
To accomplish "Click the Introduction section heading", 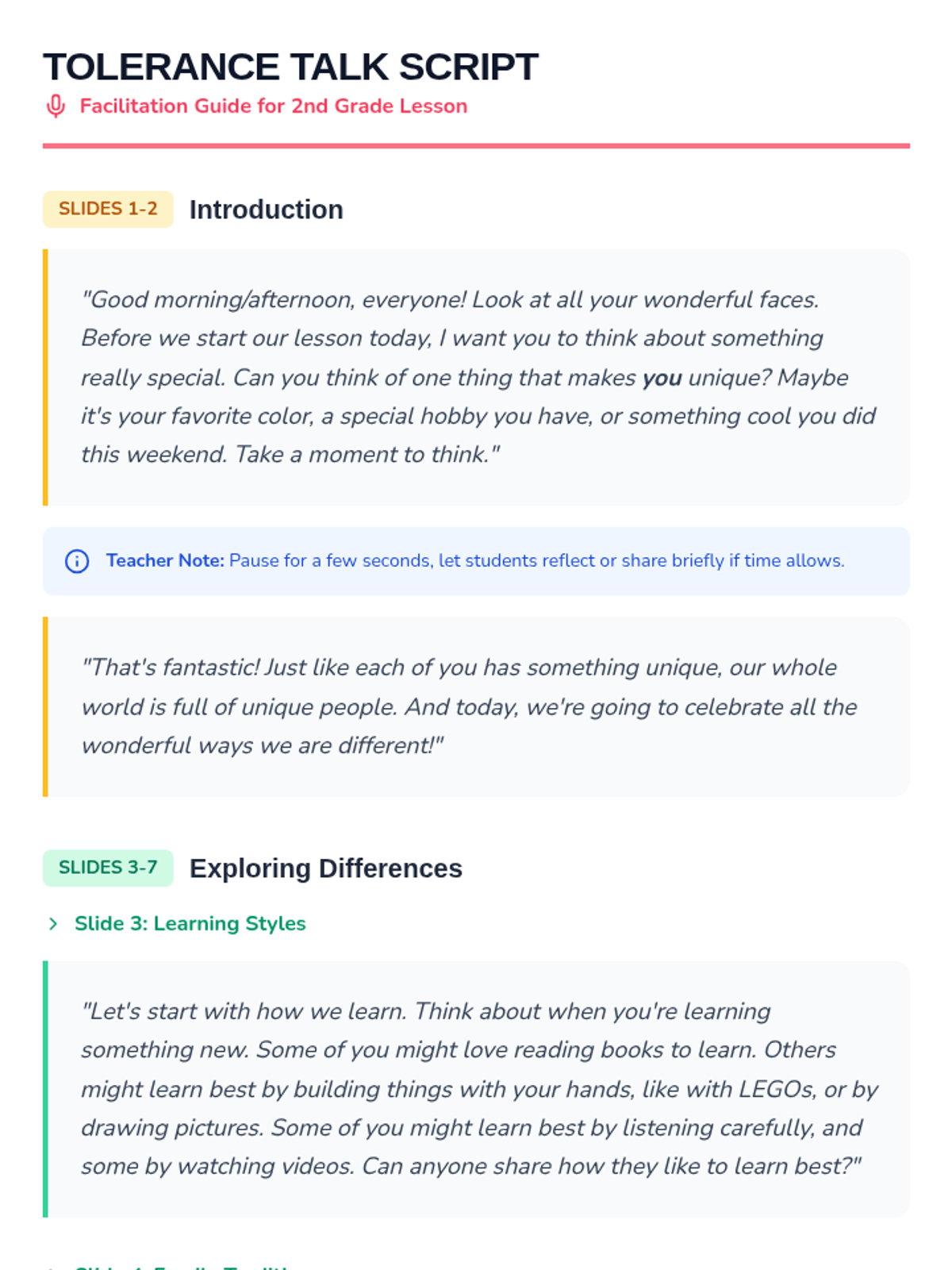I will [x=266, y=210].
